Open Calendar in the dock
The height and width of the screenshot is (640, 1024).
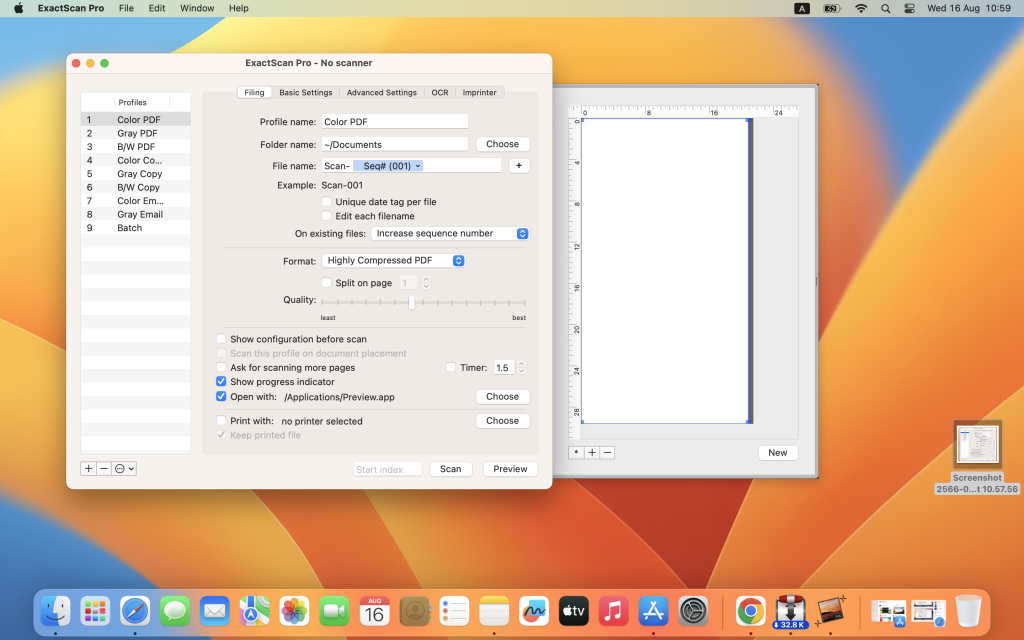(374, 611)
